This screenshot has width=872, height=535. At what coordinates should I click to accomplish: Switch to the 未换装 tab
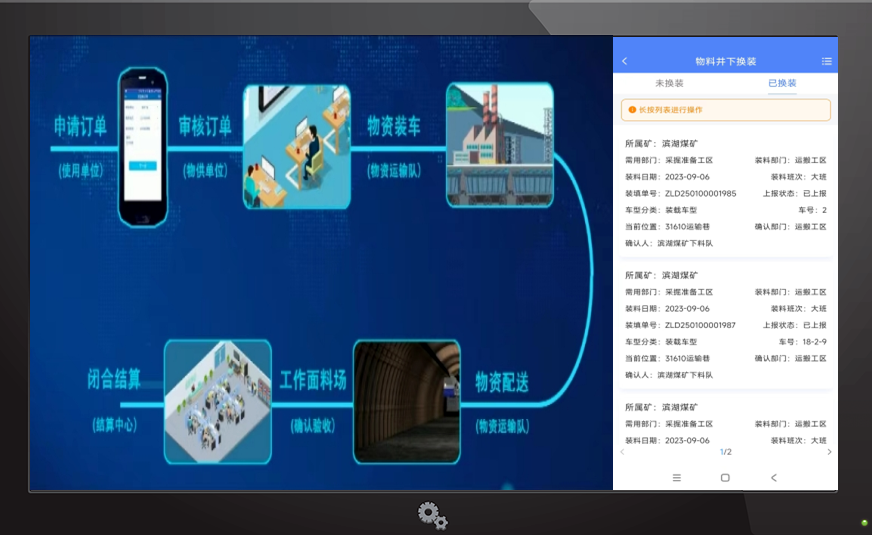669,83
